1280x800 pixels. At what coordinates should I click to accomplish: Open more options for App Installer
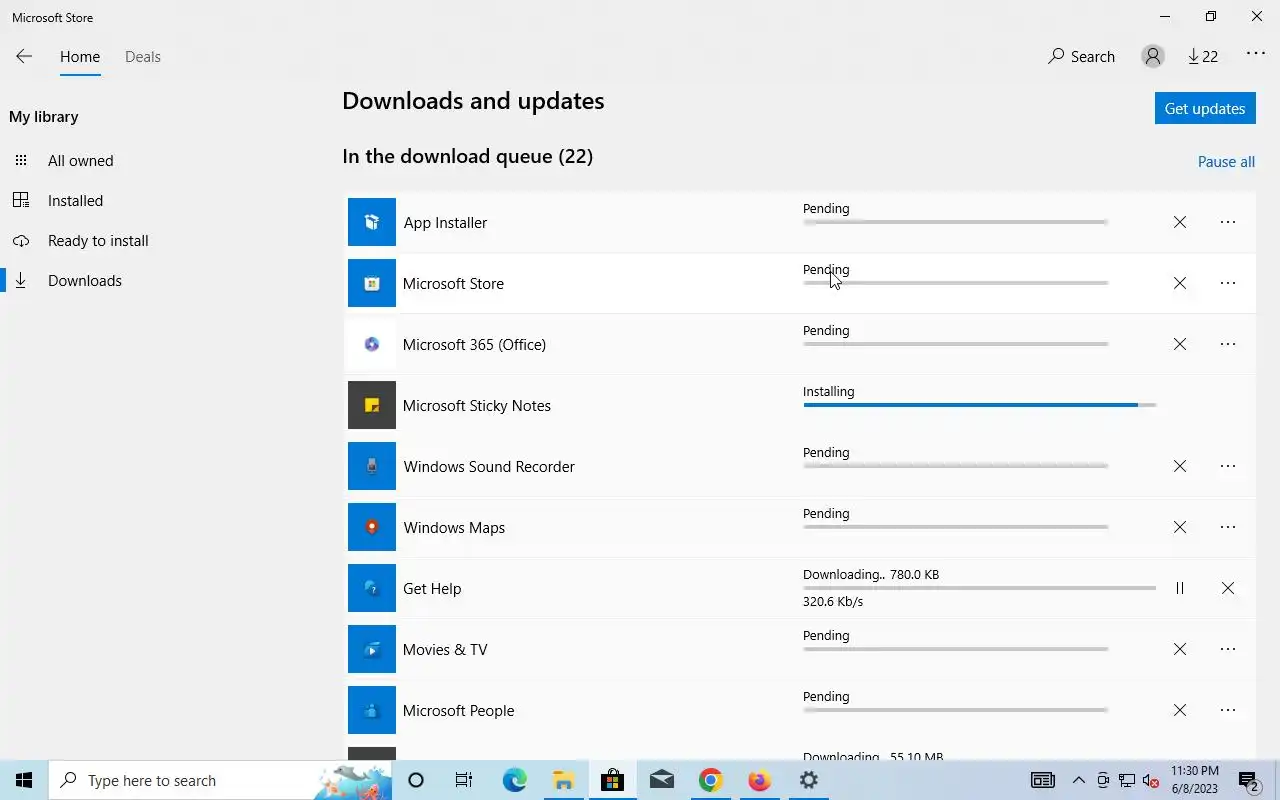[x=1228, y=222]
